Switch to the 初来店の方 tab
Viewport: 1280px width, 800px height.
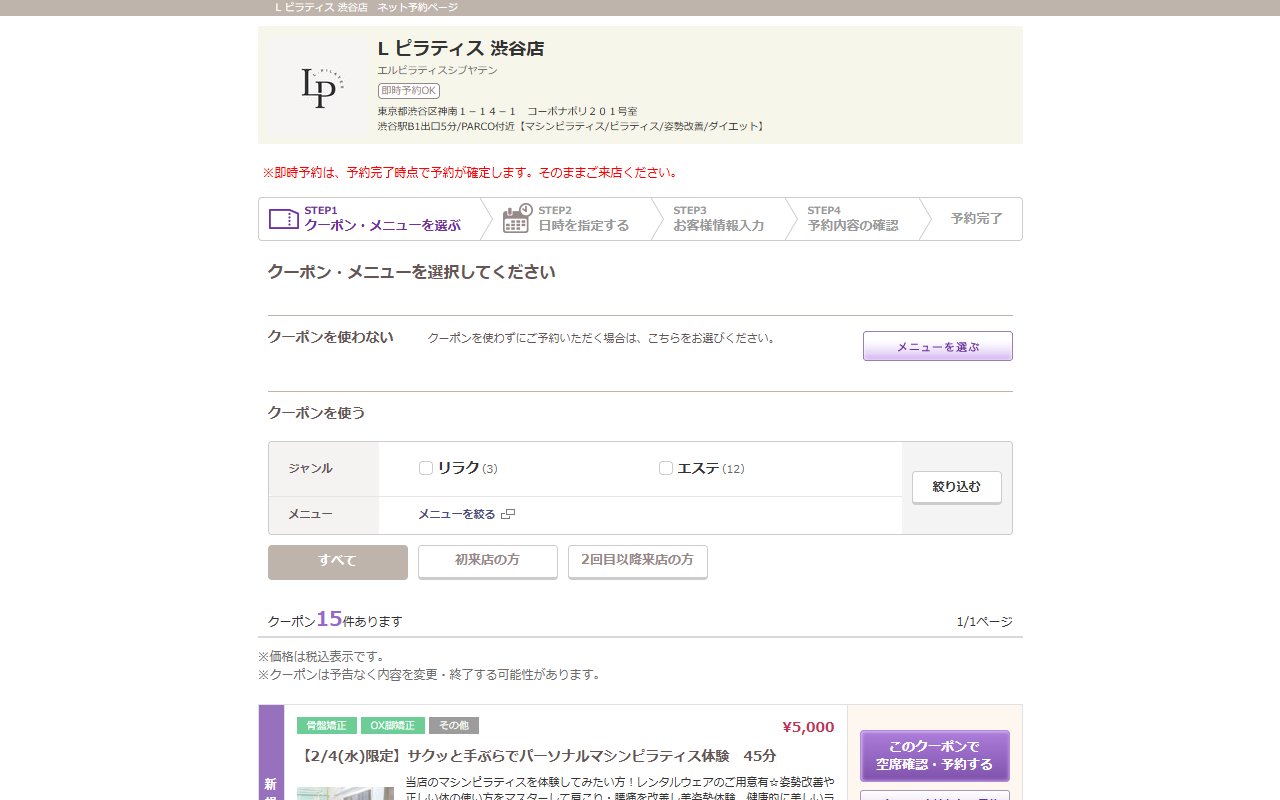[x=487, y=562]
